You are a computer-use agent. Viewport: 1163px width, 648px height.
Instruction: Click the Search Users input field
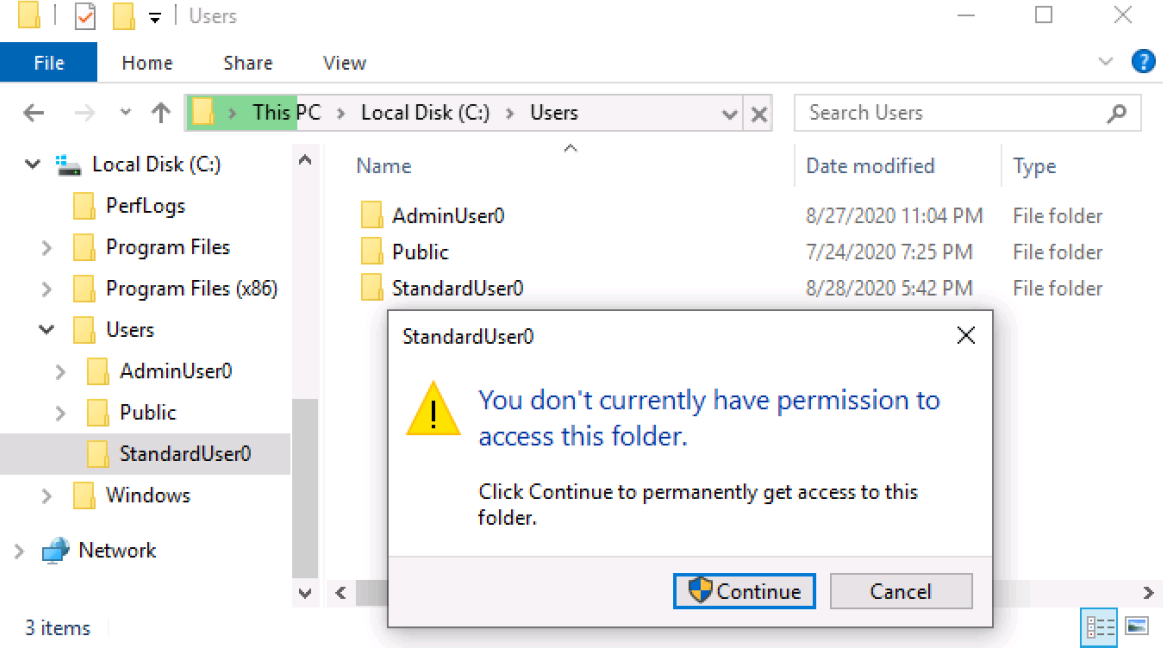tap(955, 113)
